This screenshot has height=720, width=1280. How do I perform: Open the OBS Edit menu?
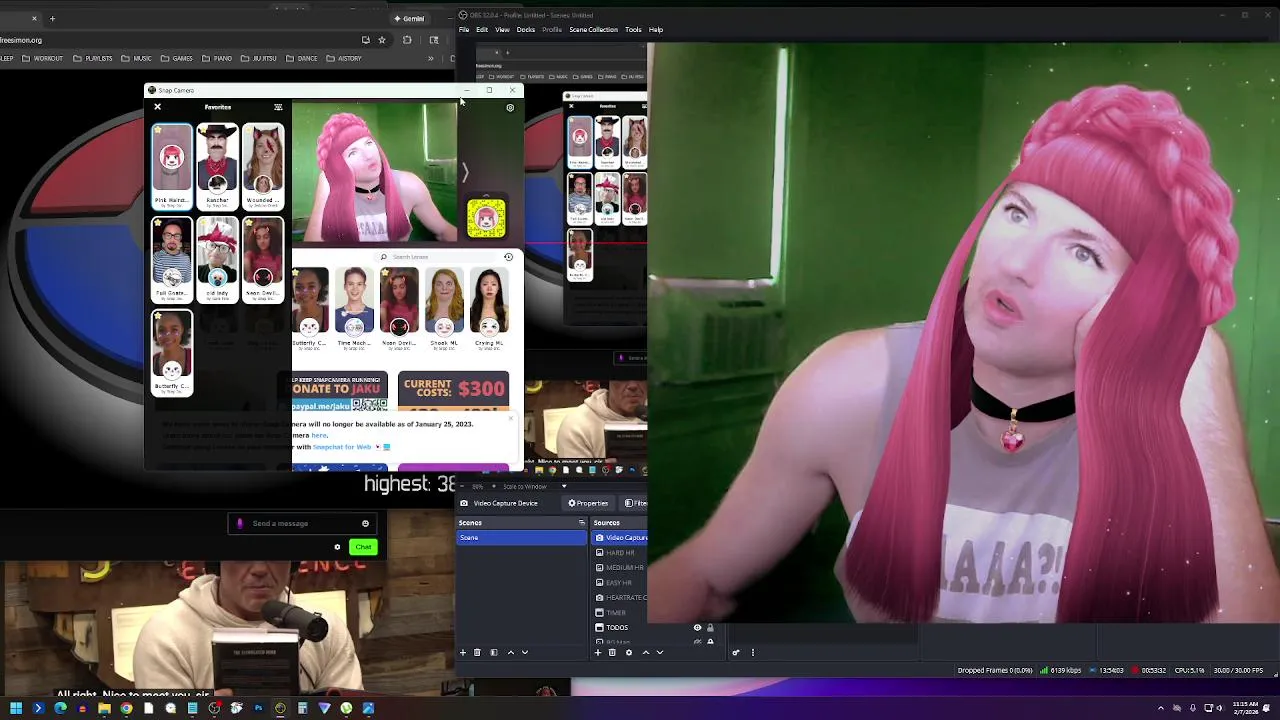point(482,30)
